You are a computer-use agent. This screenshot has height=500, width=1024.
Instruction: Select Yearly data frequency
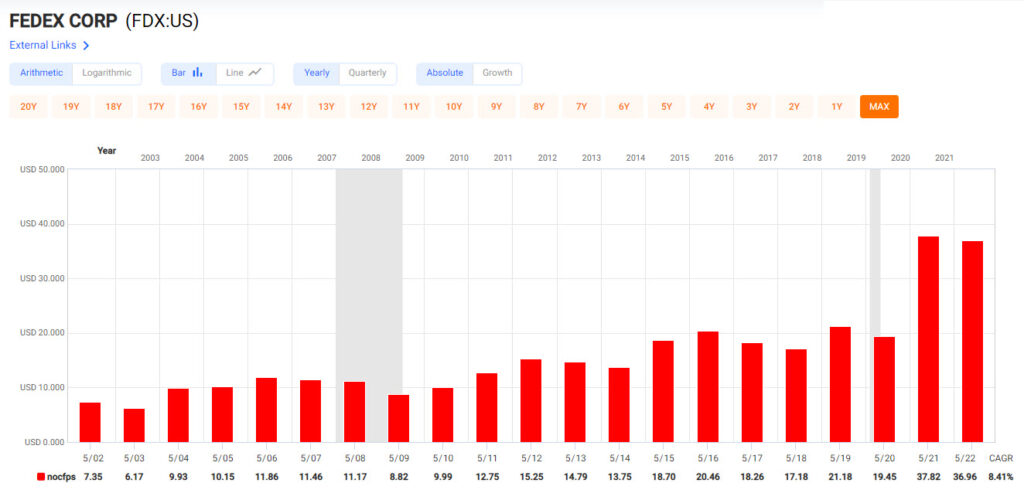pos(317,73)
